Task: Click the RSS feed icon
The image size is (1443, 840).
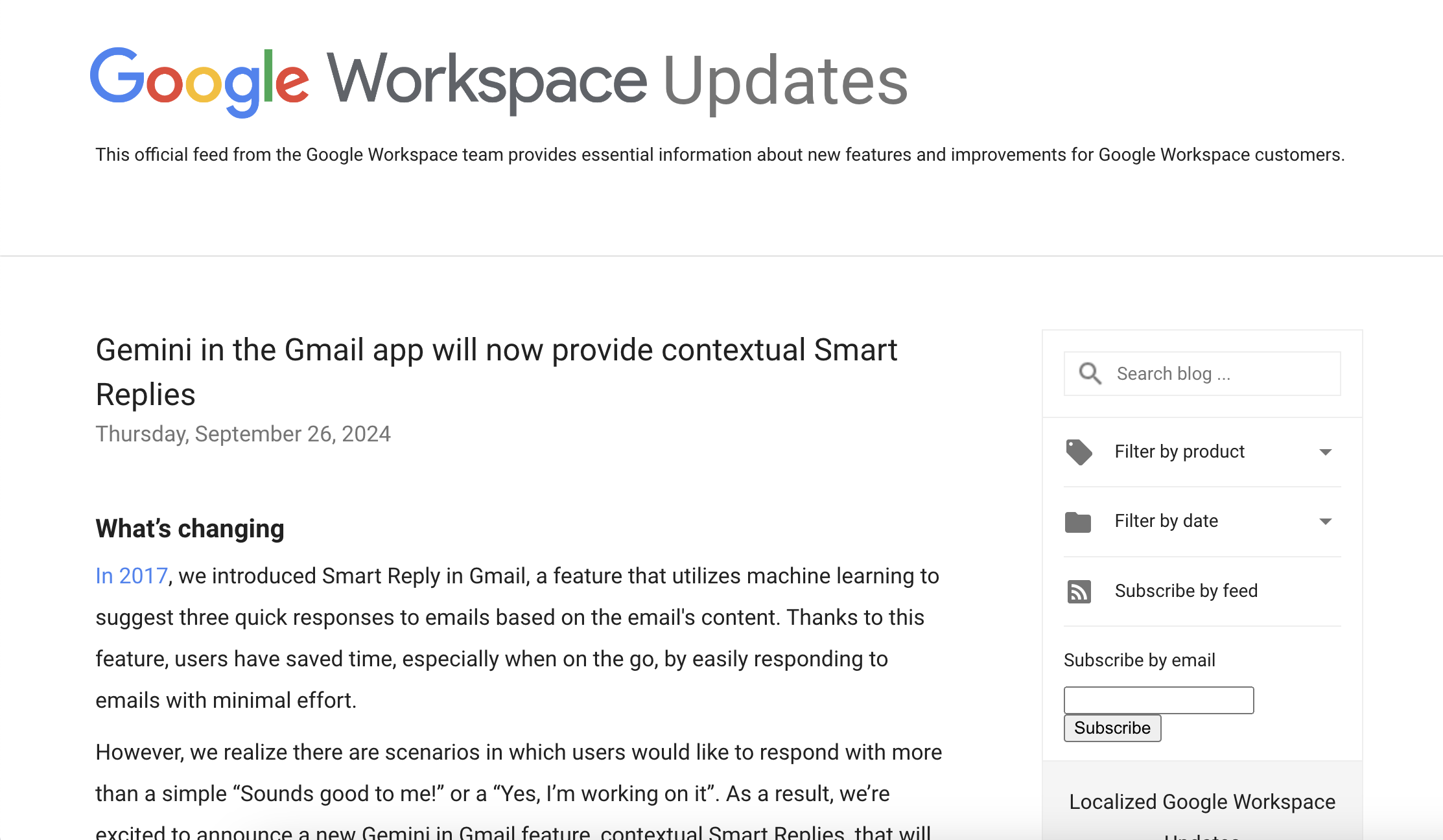Action: [x=1079, y=591]
